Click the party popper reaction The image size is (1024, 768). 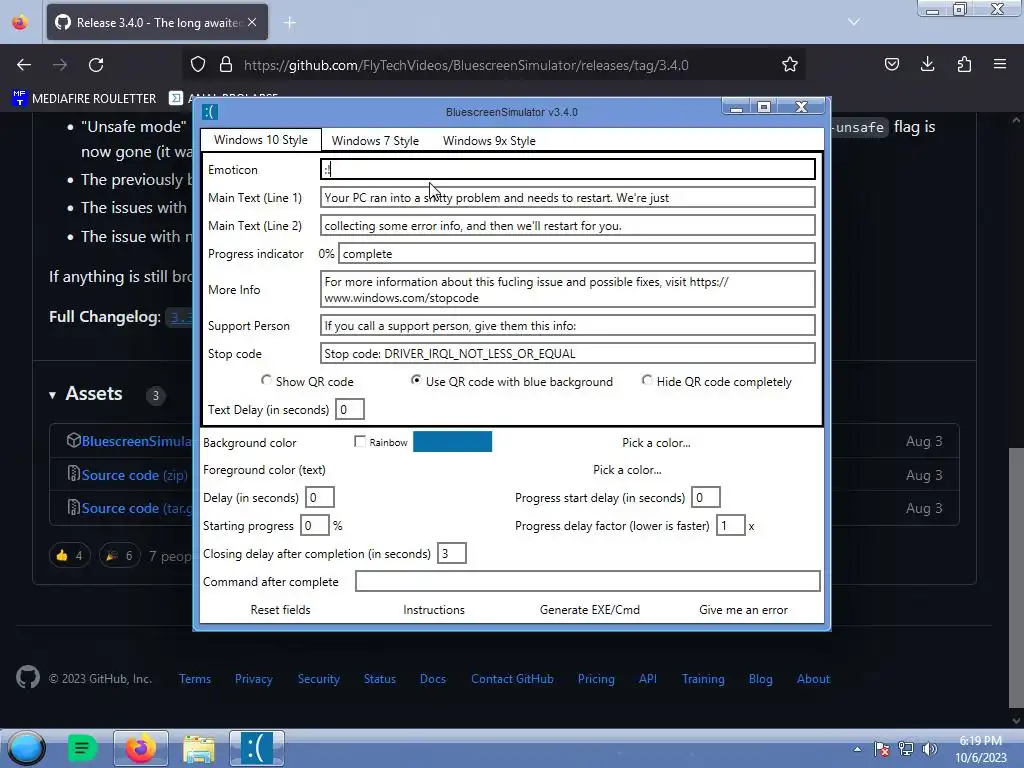coord(120,556)
